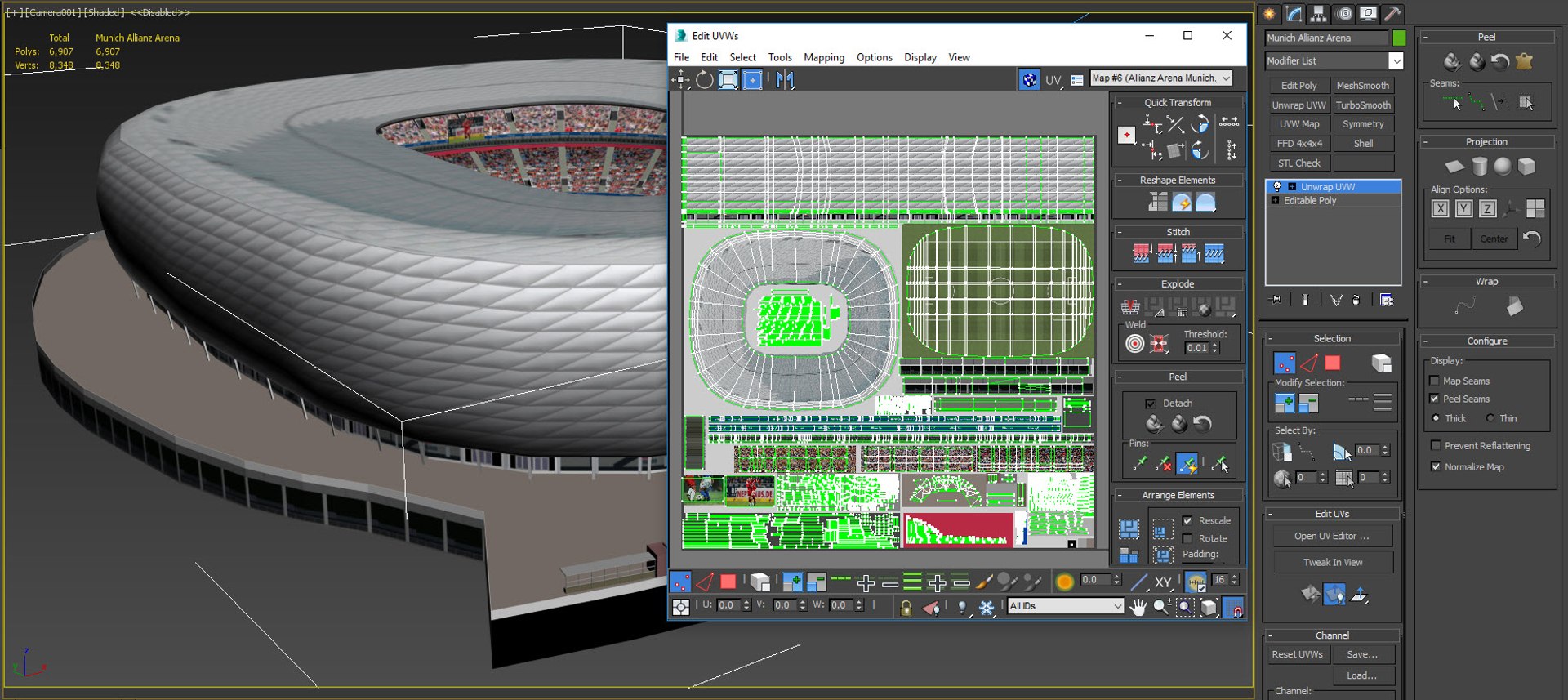The height and width of the screenshot is (700, 1568).
Task: Toggle the checker pattern map display icon
Action: click(1030, 79)
